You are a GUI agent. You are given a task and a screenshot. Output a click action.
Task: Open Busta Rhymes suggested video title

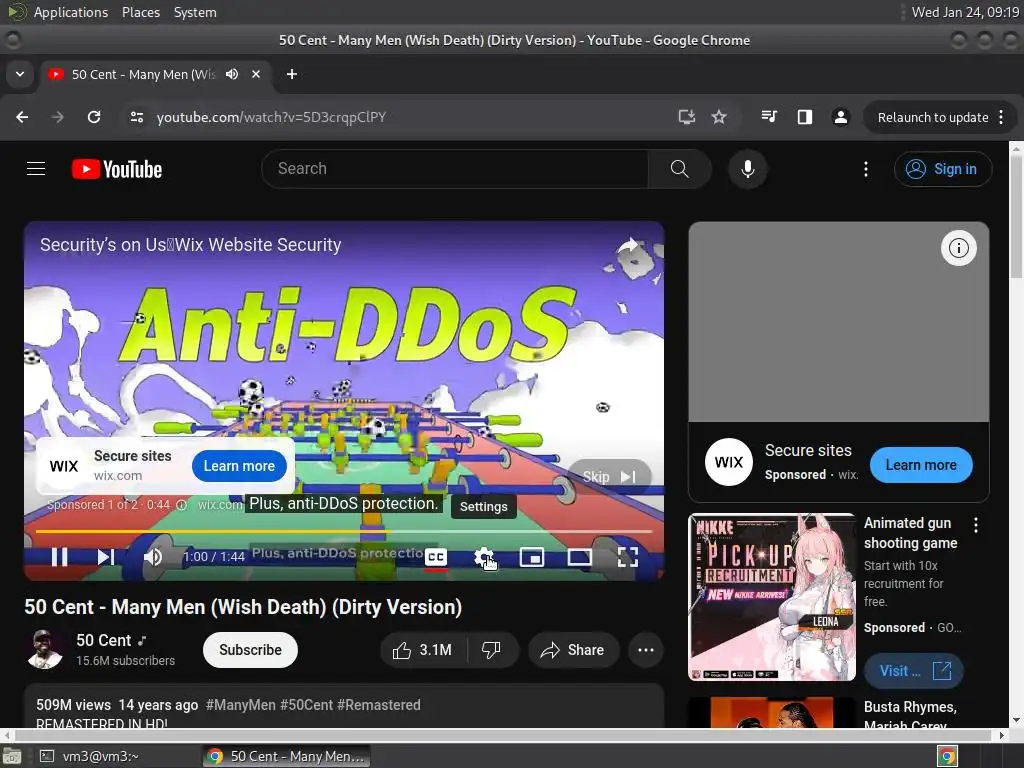[x=910, y=716]
